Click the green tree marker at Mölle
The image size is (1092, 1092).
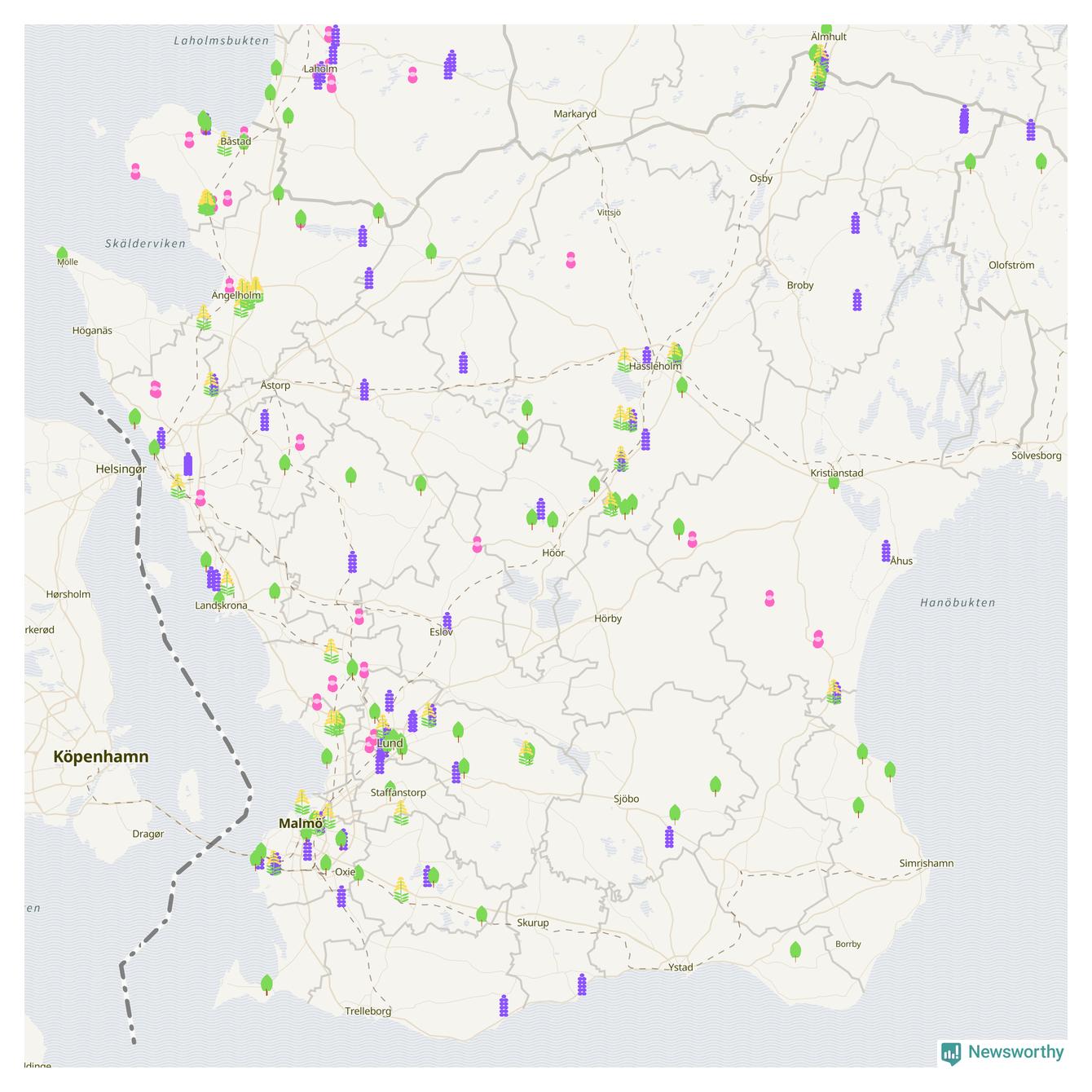pos(62,254)
